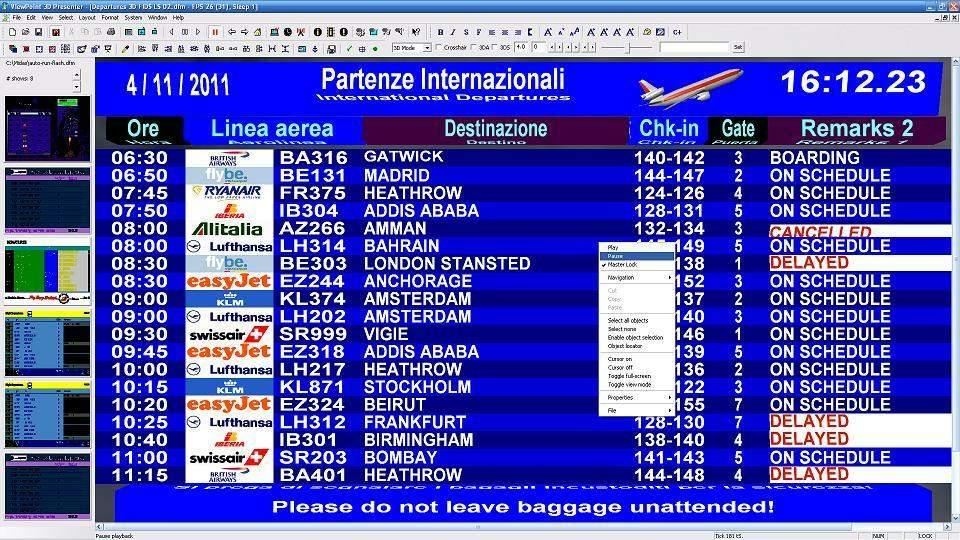
Task: Click the 4.0 value field
Action: pos(522,47)
